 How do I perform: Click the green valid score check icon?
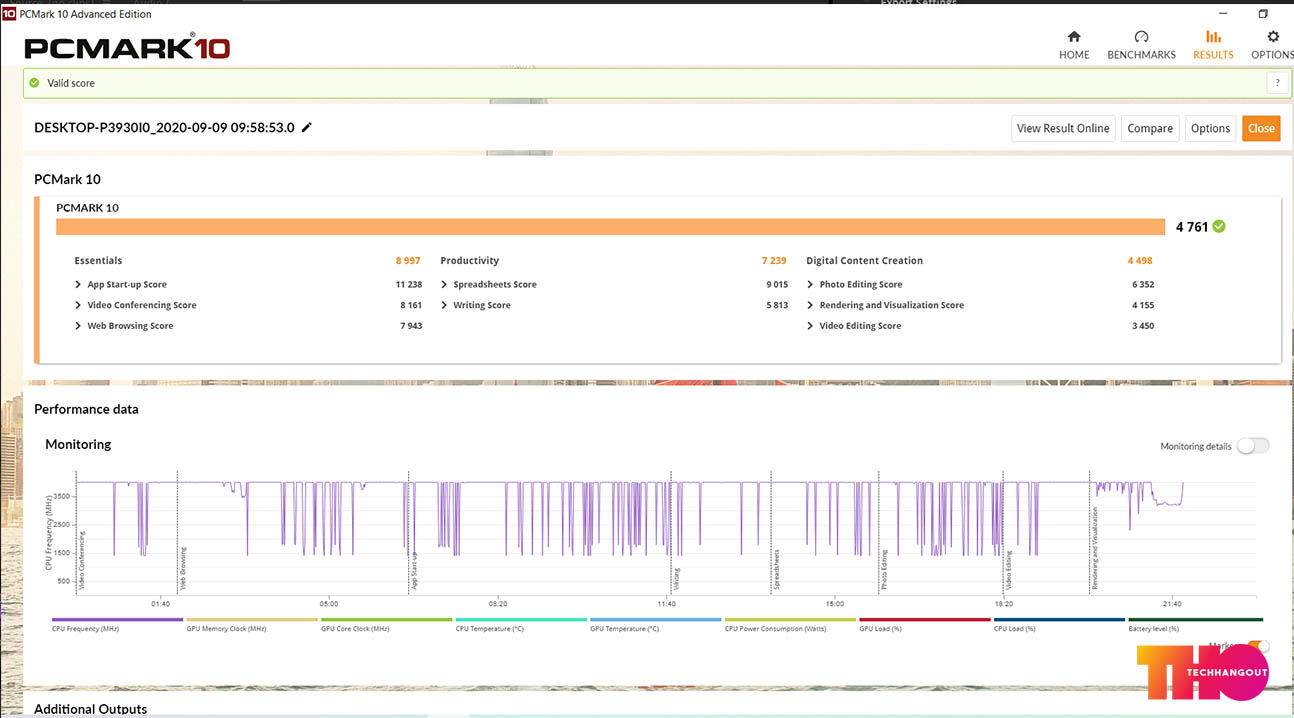[x=34, y=83]
